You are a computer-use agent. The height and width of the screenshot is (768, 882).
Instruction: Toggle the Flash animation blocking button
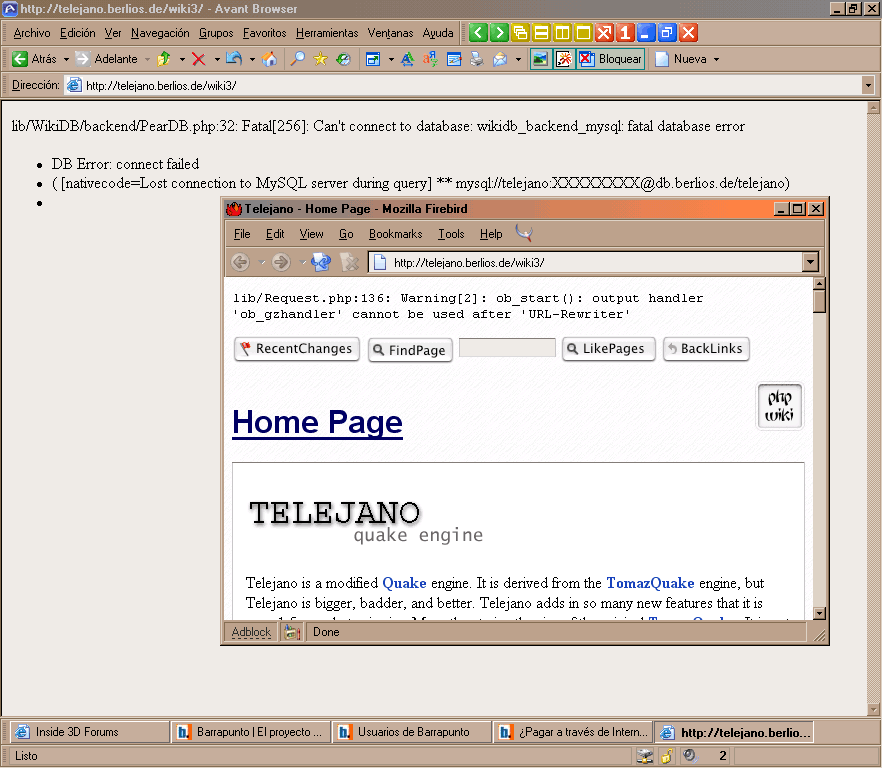[x=564, y=59]
